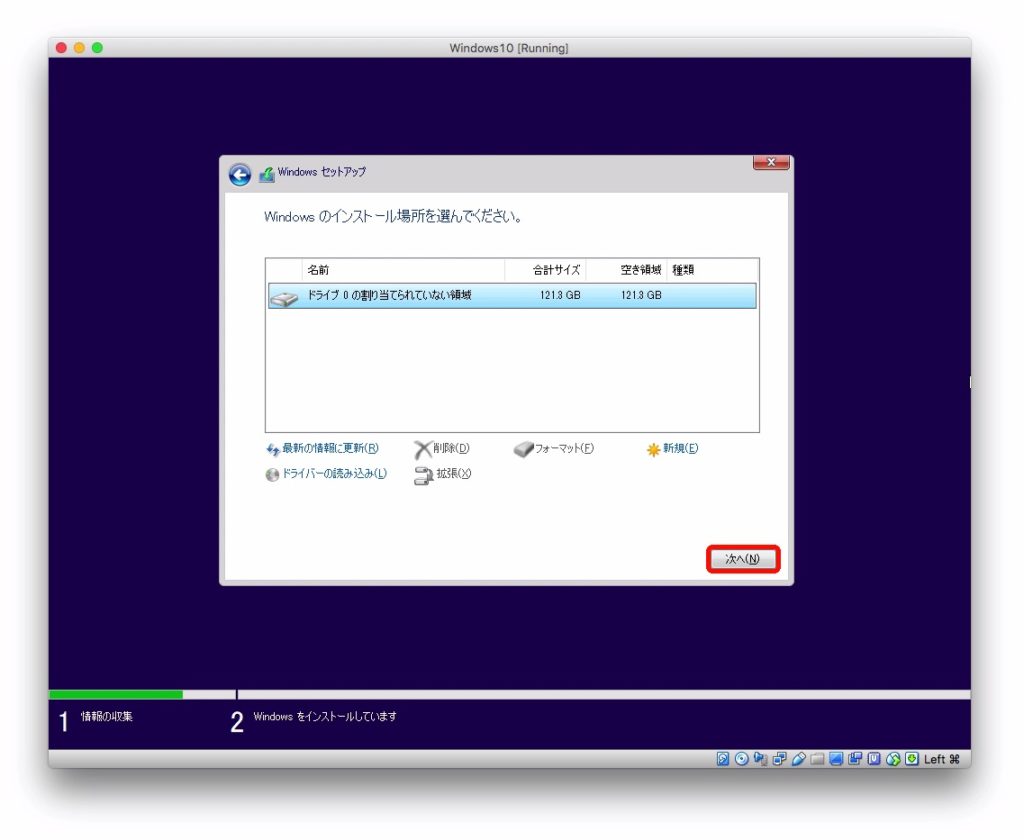1024x840 pixels.
Task: Click the hard disk activity indicator icon
Action: tap(722, 758)
